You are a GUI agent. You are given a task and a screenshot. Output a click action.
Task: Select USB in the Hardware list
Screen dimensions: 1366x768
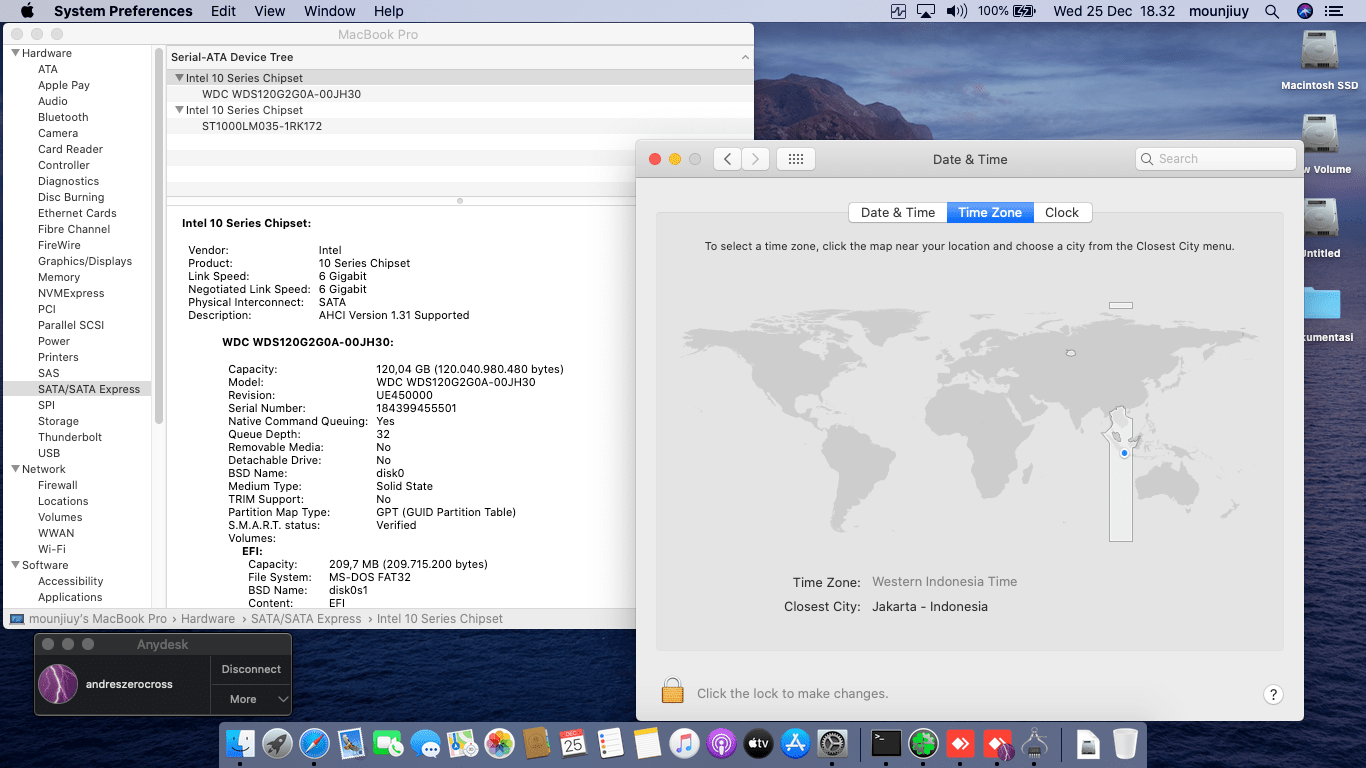point(49,453)
